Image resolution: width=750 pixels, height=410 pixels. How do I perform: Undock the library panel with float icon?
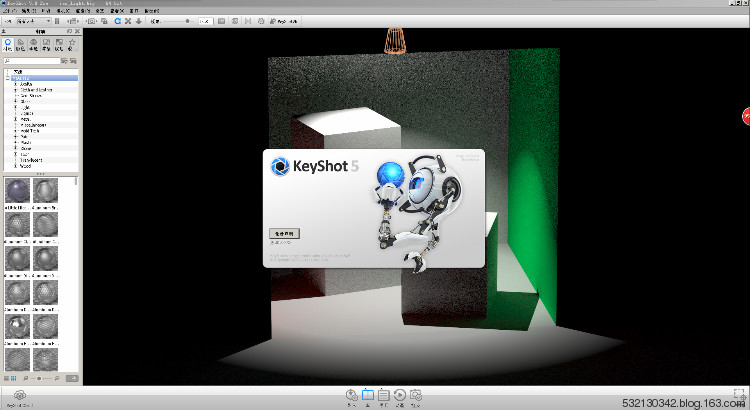pos(69,31)
